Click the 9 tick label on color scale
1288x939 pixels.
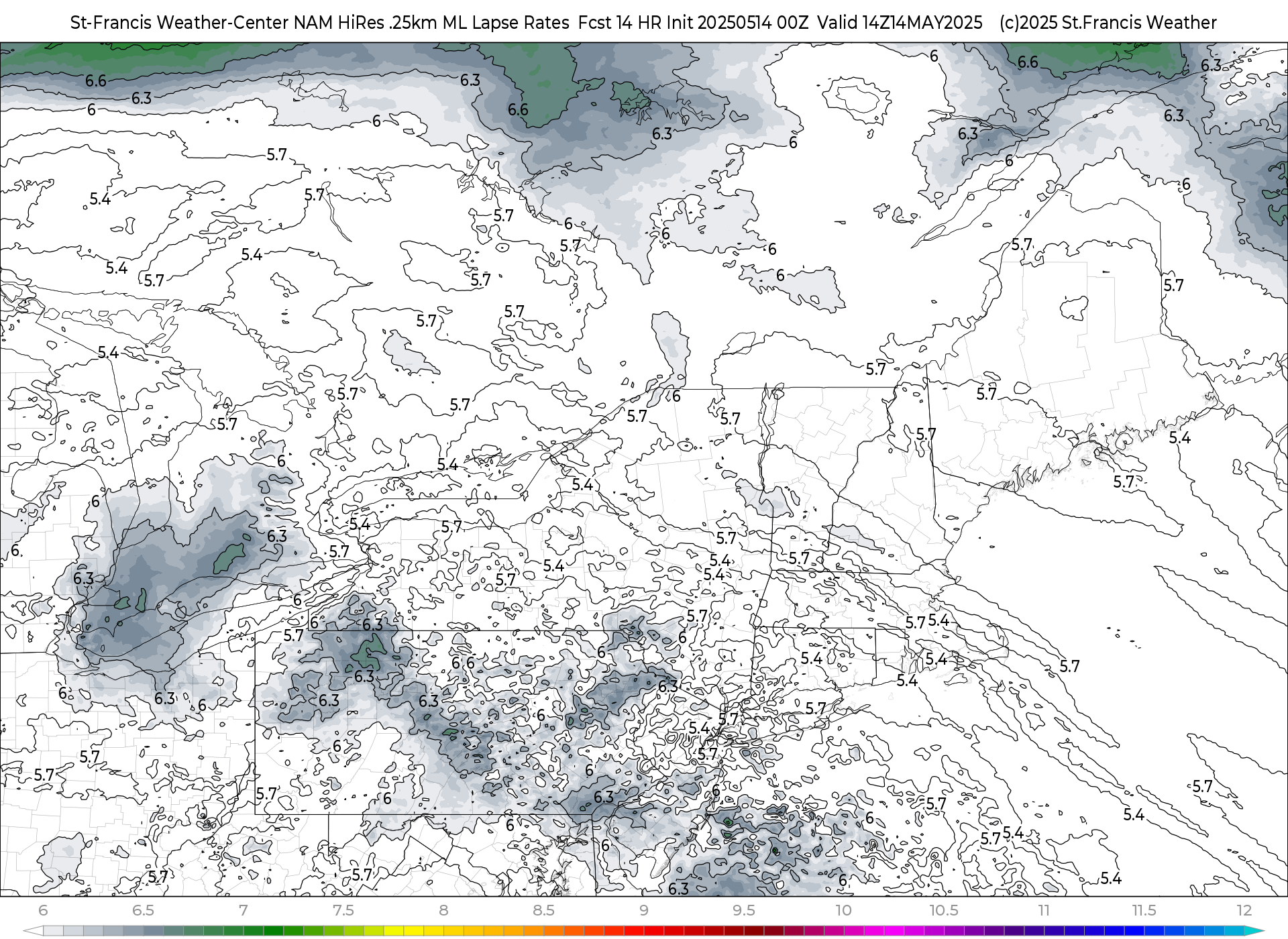[644, 910]
